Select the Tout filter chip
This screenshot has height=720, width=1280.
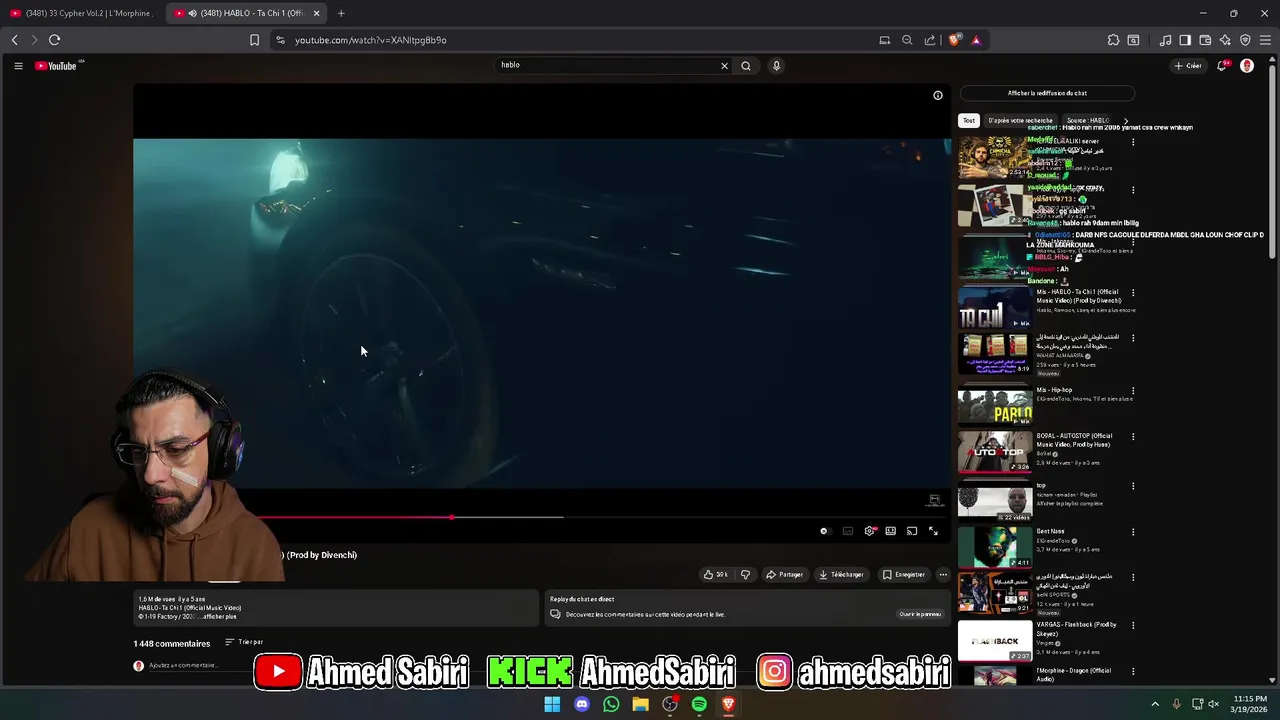point(968,121)
